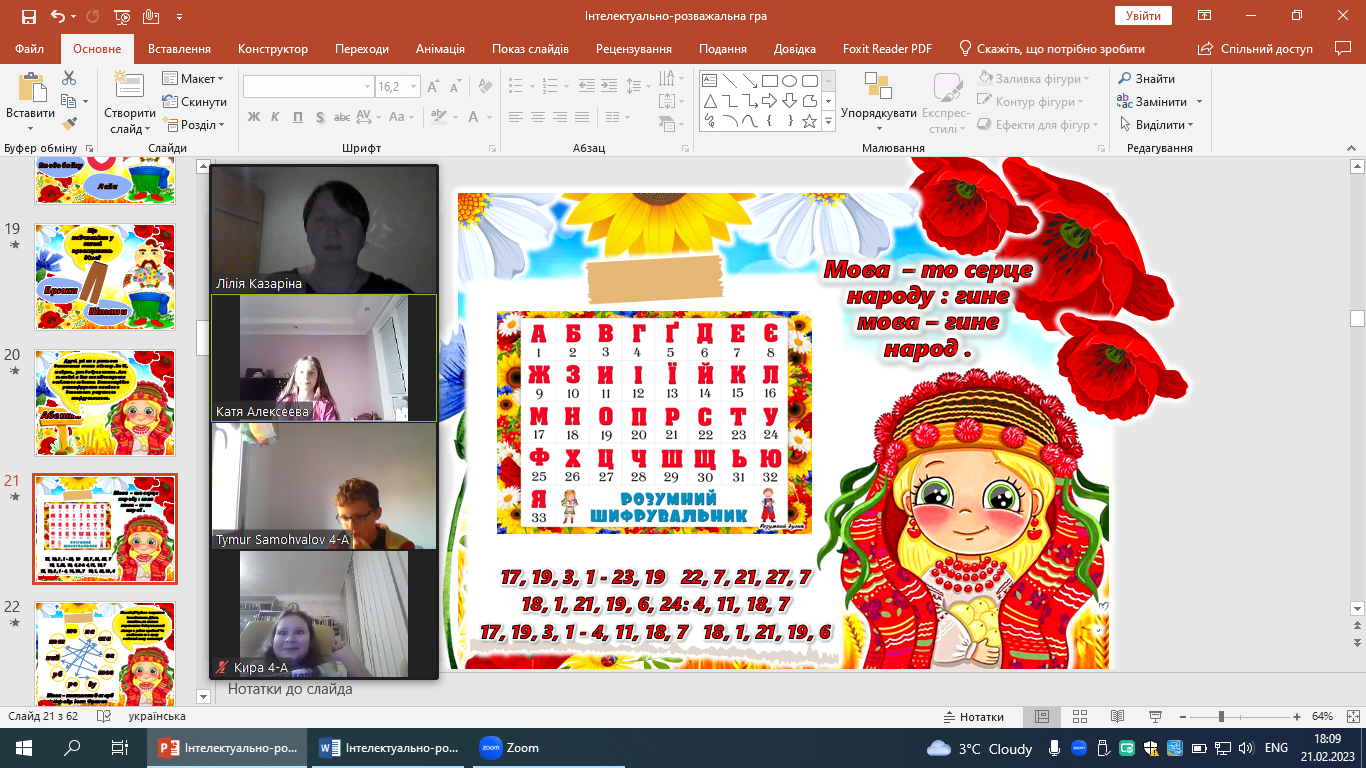Click the 64% zoom level value
This screenshot has width=1366, height=768.
[x=1322, y=717]
